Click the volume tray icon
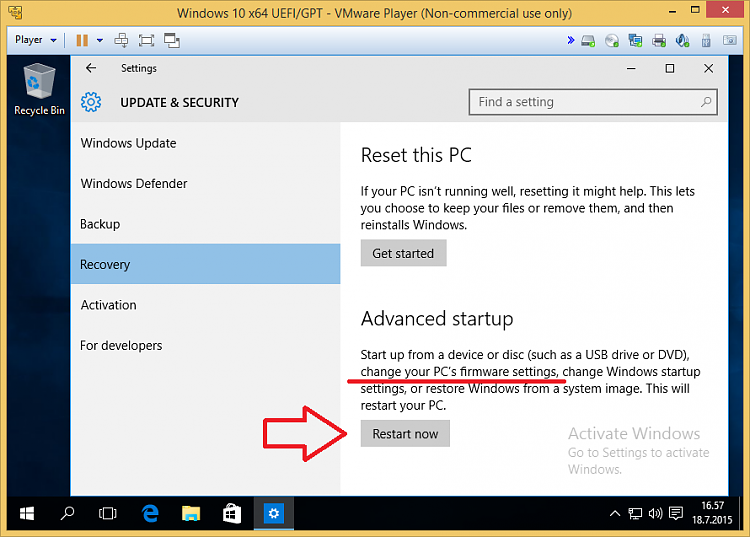 [x=655, y=514]
